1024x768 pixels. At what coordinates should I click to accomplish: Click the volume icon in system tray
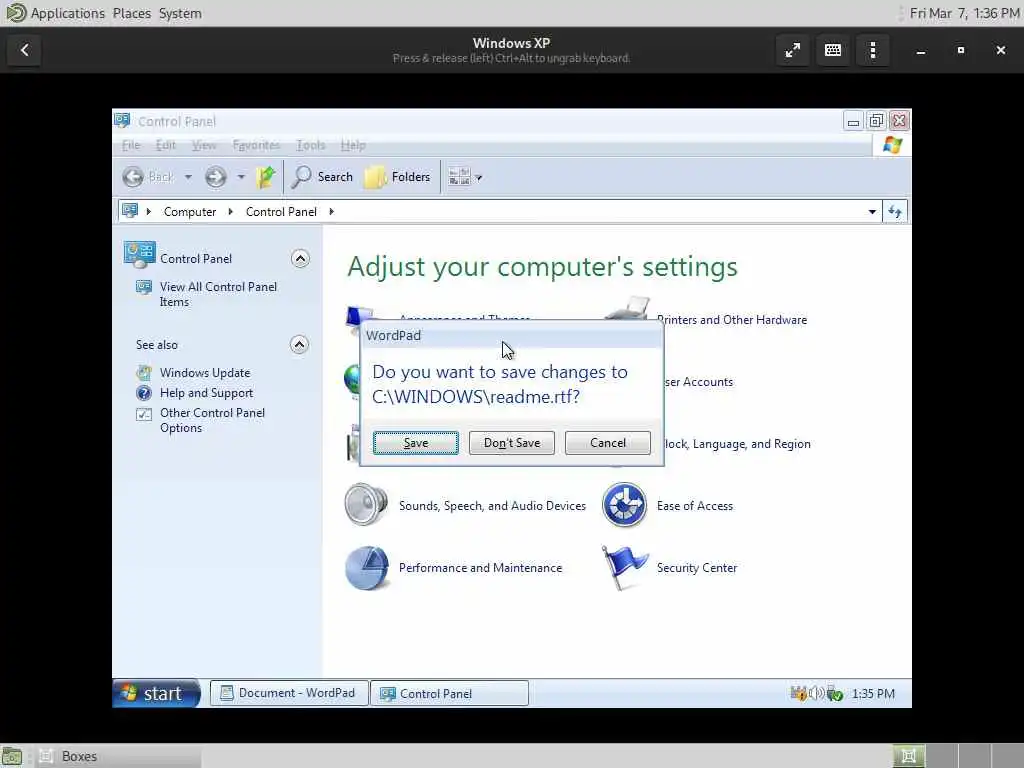[816, 693]
